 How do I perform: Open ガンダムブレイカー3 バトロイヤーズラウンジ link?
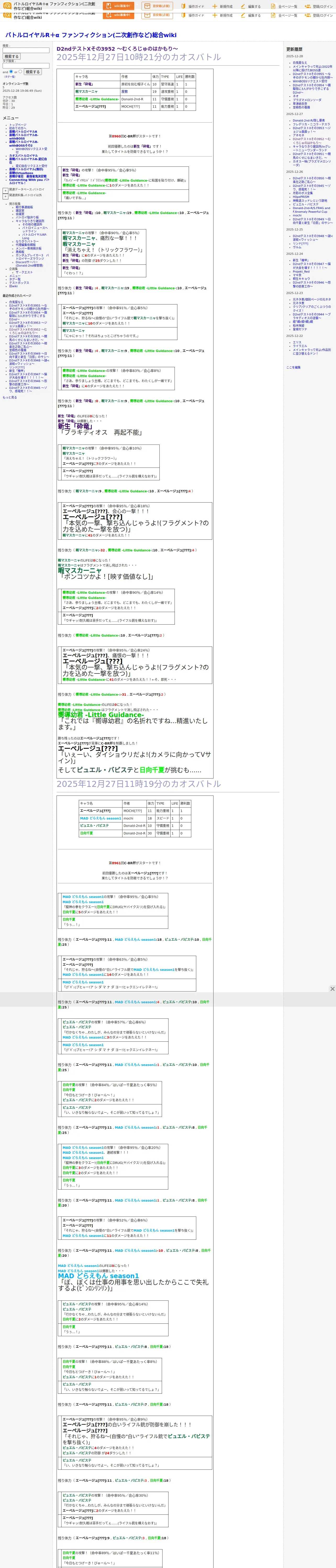tap(32, 257)
